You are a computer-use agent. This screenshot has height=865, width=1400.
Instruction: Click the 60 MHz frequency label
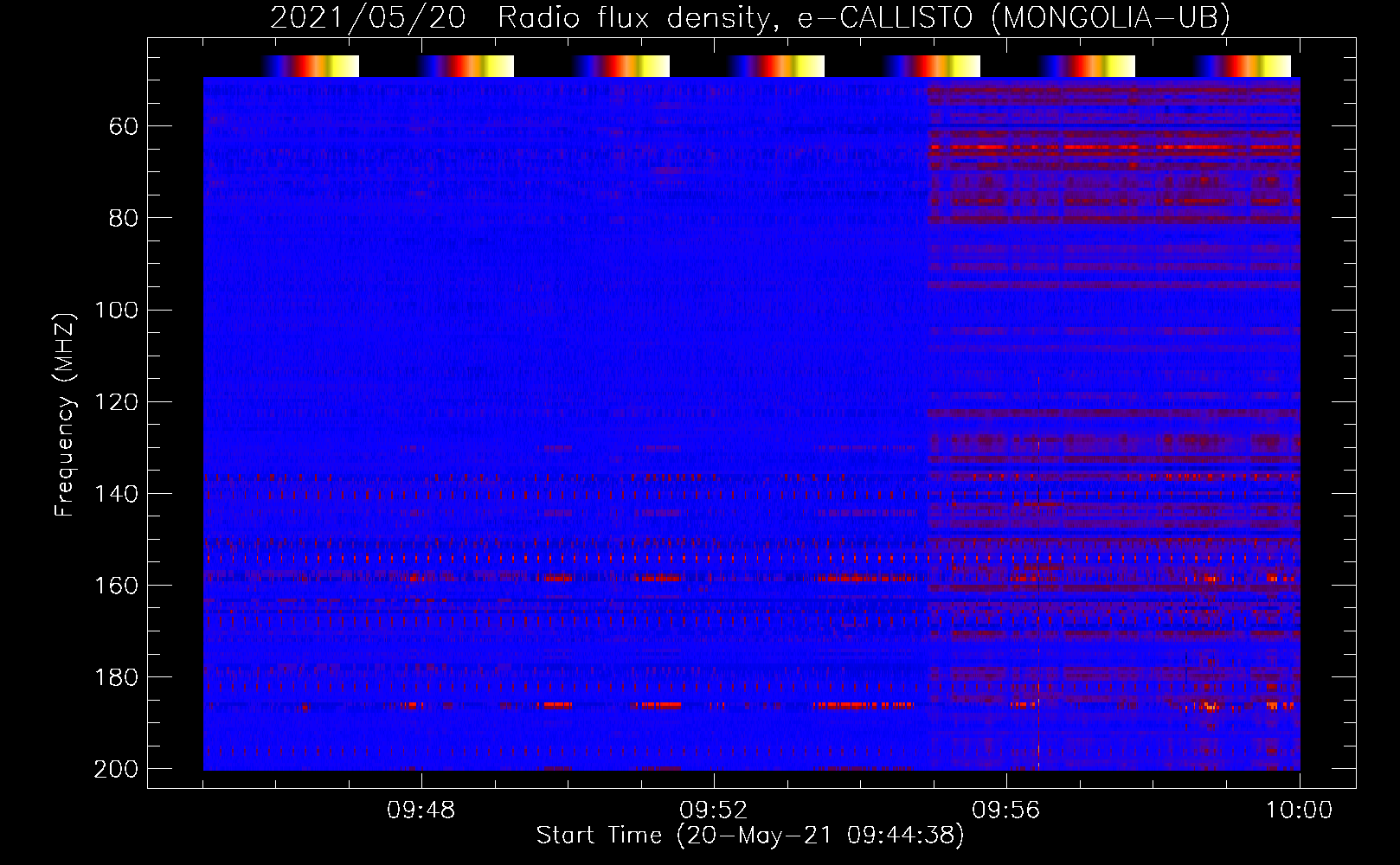pos(124,126)
